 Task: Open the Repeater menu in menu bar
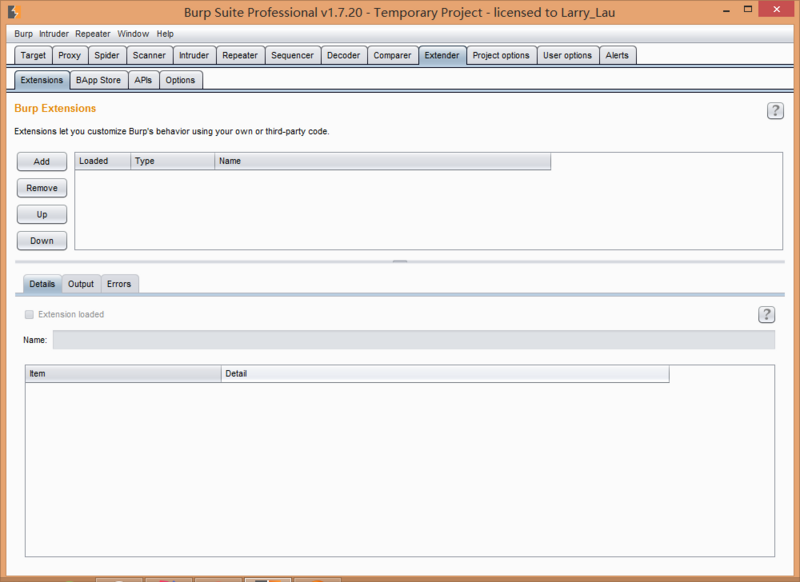92,34
